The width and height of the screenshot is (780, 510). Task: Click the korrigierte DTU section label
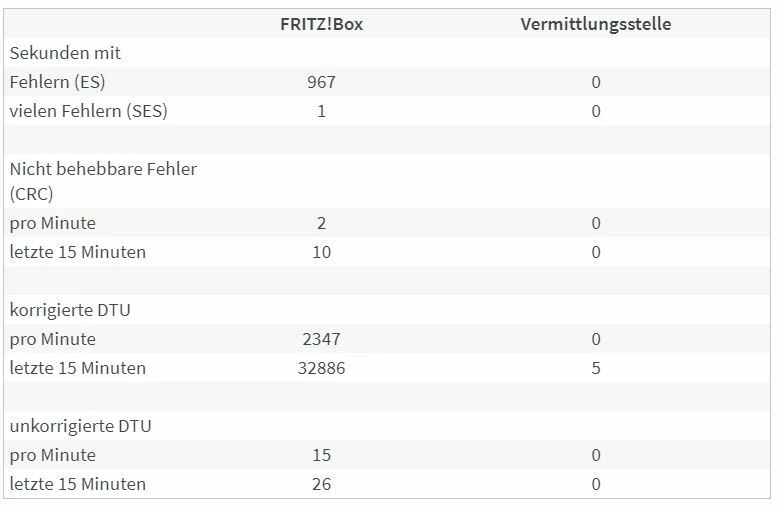pos(70,310)
